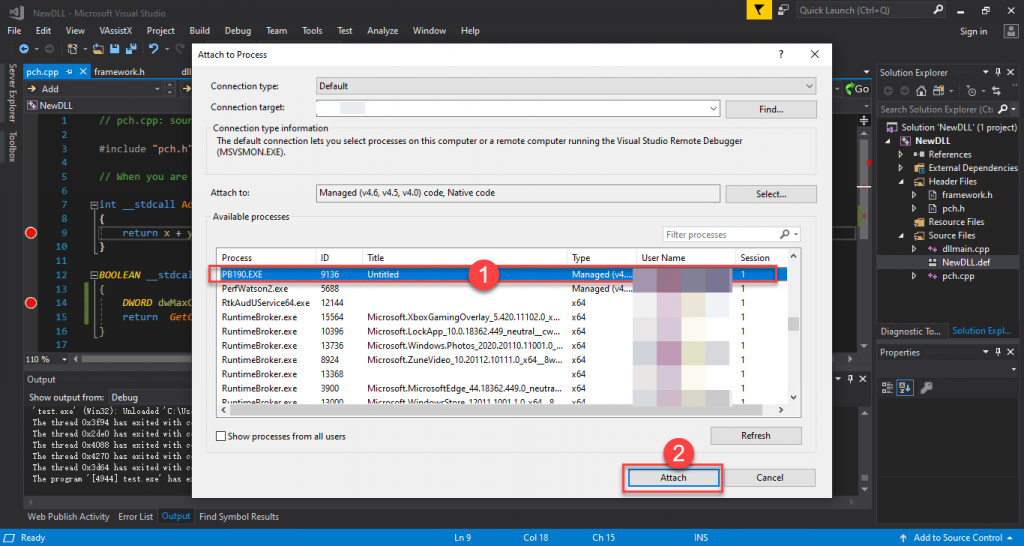Viewport: 1024px width, 546px height.
Task: Click the breakpoint dot on line 9
Action: pyautogui.click(x=30, y=233)
